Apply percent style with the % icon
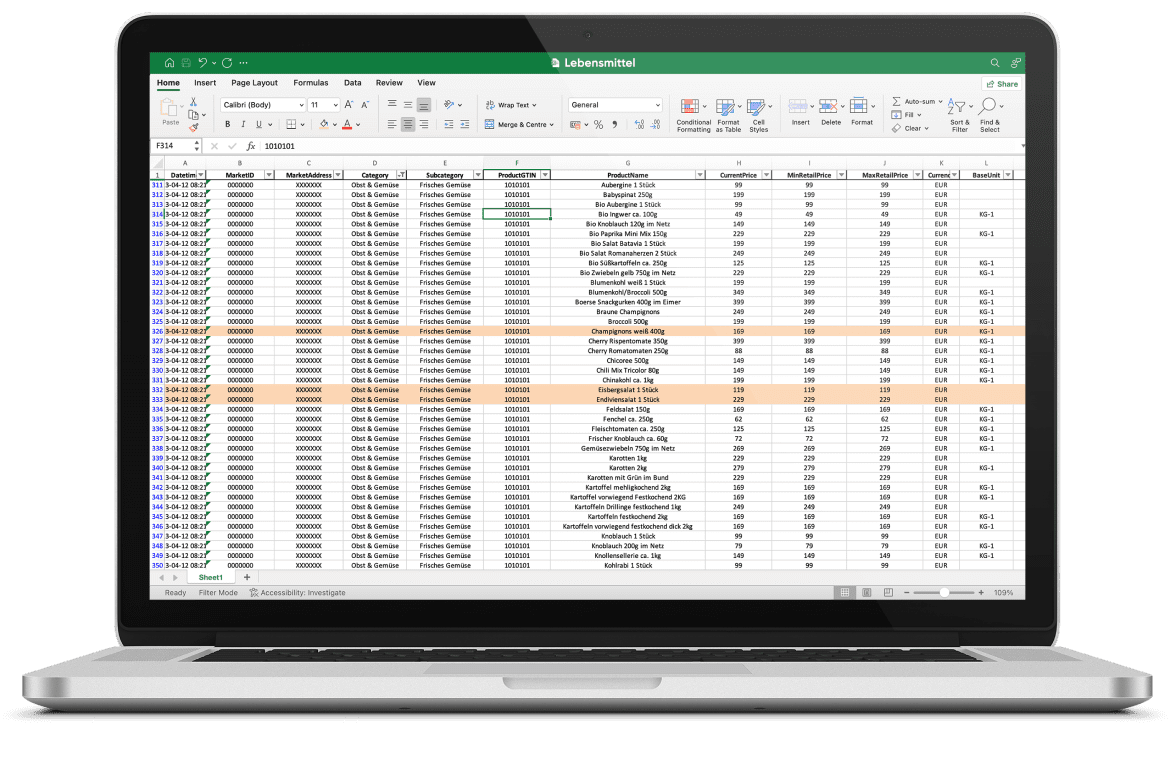 [x=598, y=125]
